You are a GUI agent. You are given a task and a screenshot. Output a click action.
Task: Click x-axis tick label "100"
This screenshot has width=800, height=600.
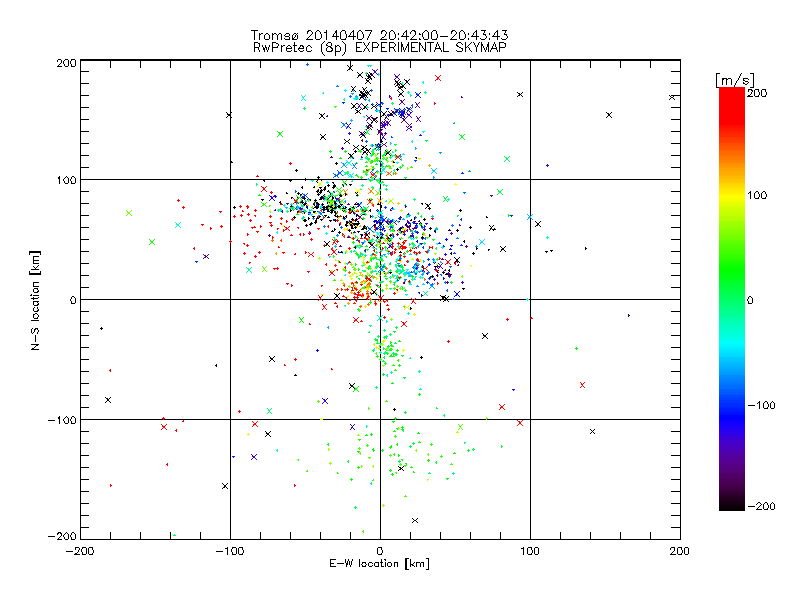click(x=530, y=551)
